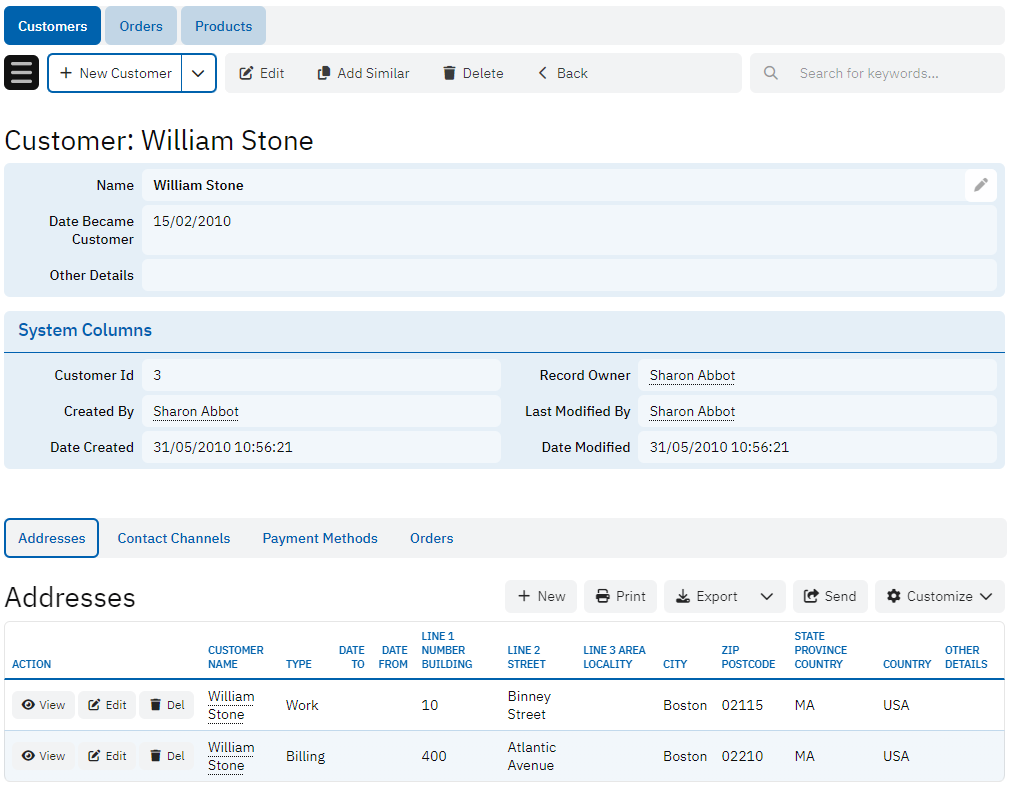View the Work address row
The width and height of the screenshot is (1013, 789).
[x=43, y=705]
